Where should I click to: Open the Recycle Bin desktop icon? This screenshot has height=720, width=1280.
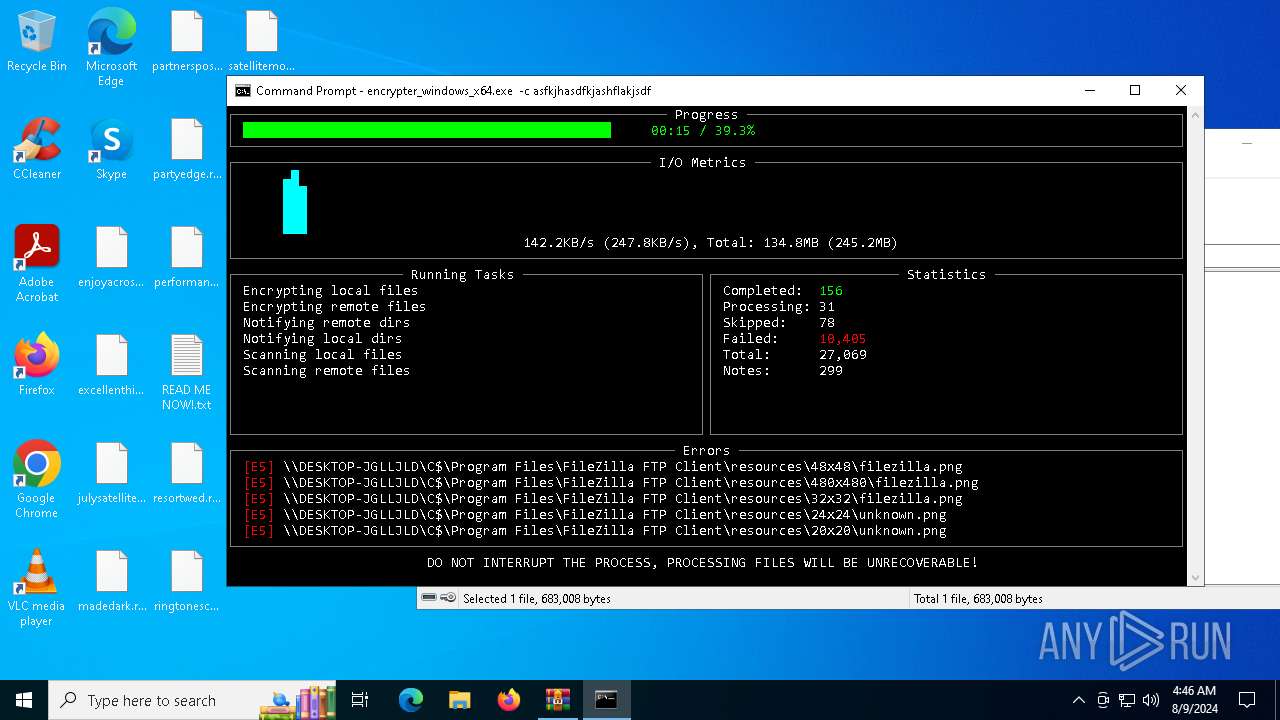click(x=37, y=42)
